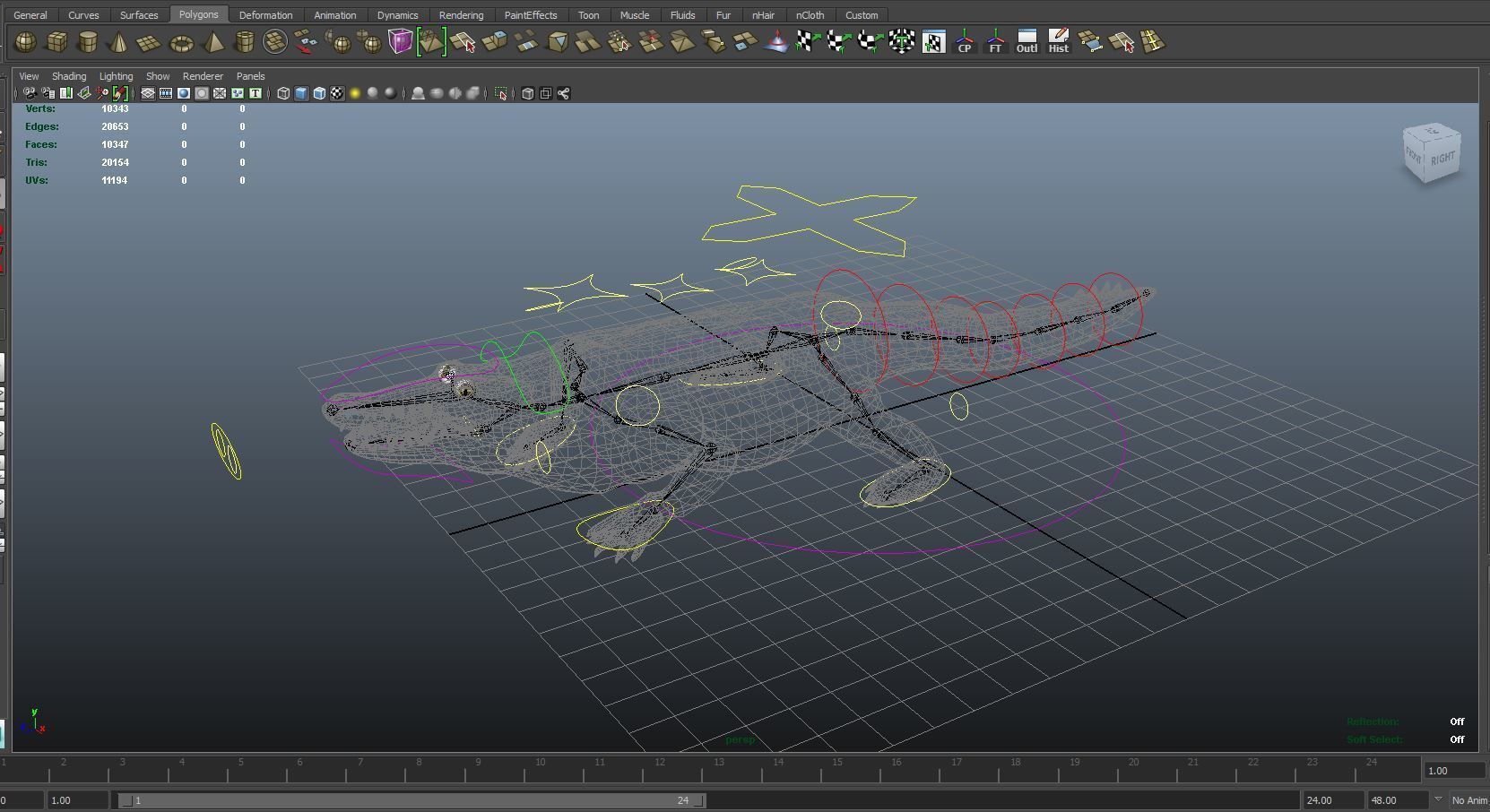Screen dimensions: 1490x812
Task: Switch to the PaintEffects shelf tab
Action: coord(531,15)
